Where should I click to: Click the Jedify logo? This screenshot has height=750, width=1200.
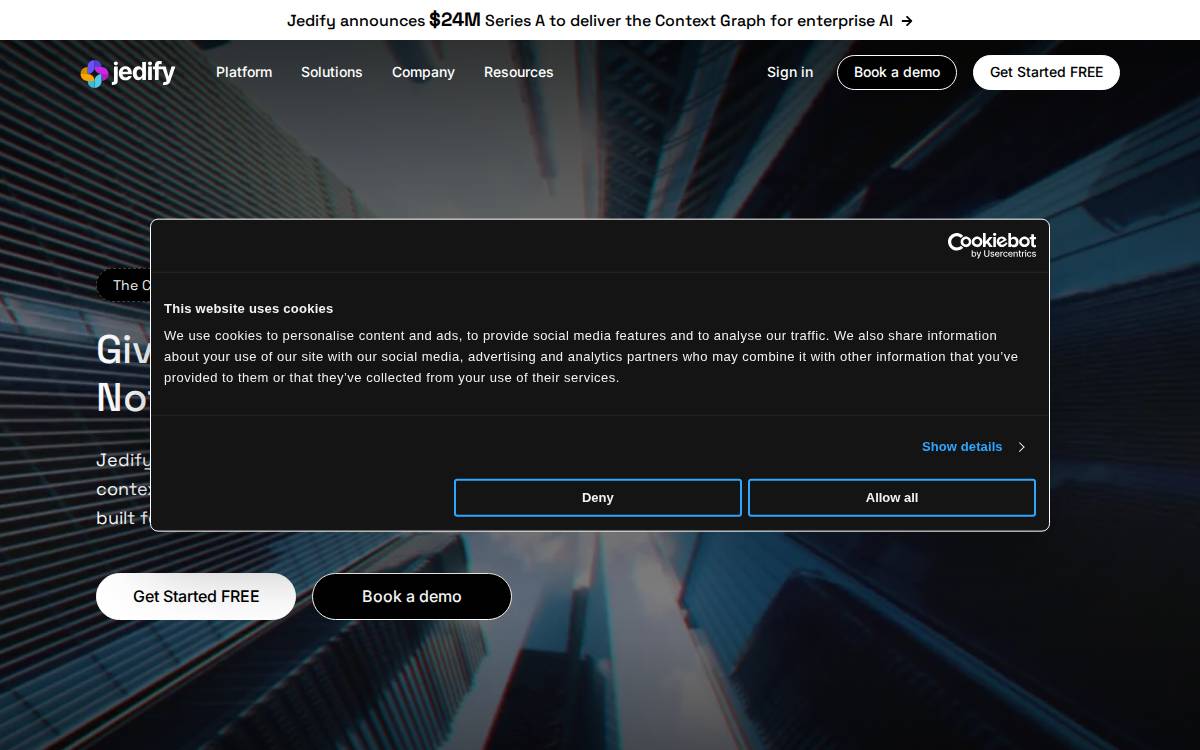click(x=128, y=73)
